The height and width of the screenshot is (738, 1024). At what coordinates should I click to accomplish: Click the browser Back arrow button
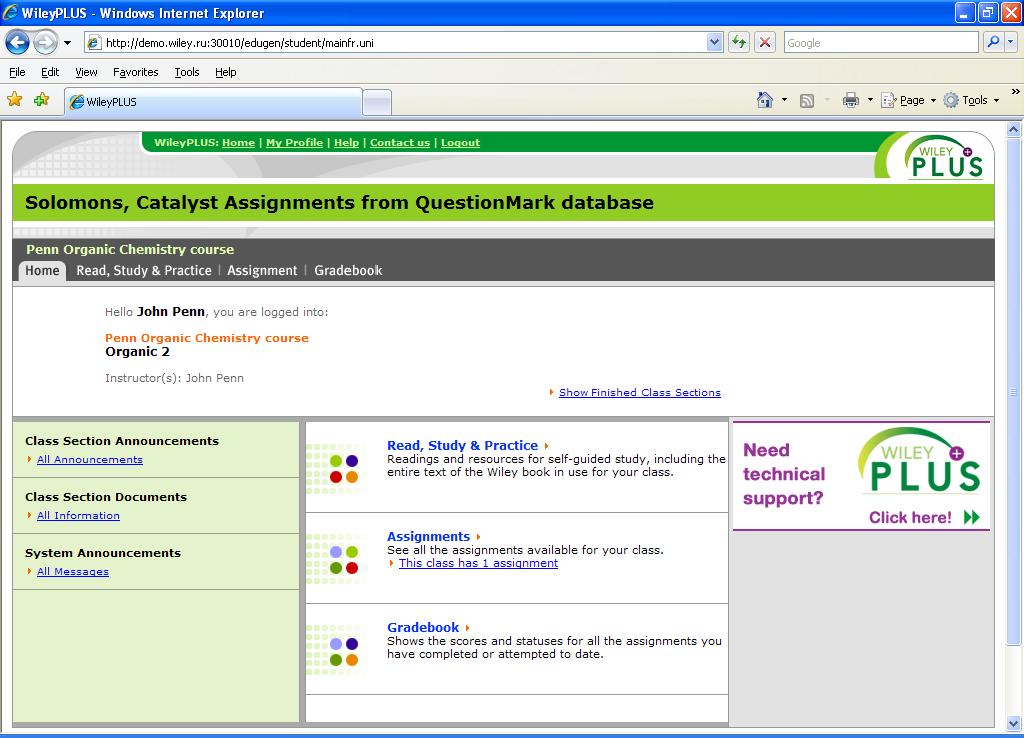coord(18,43)
